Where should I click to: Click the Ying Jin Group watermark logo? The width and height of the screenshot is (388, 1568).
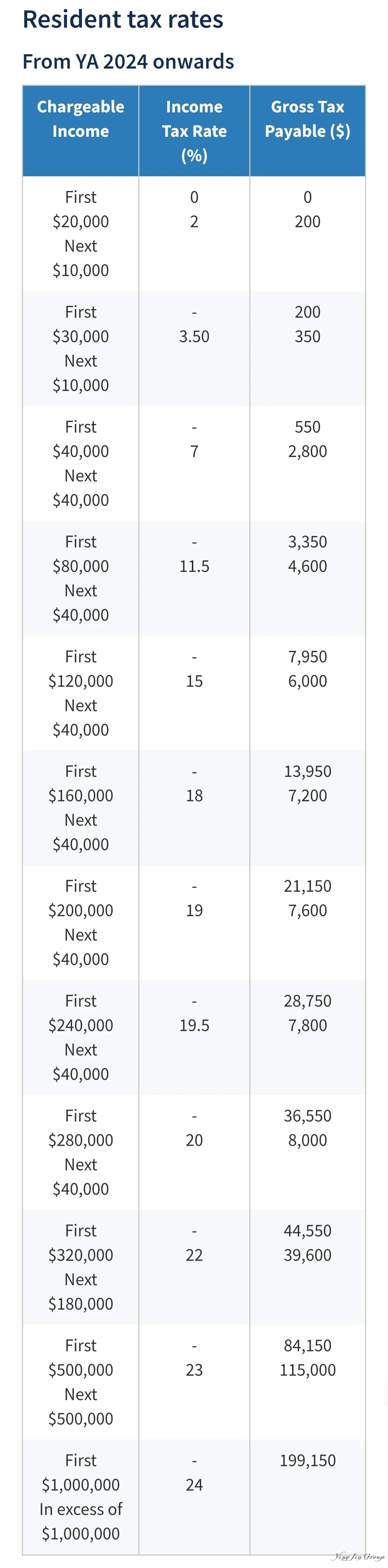click(357, 1557)
